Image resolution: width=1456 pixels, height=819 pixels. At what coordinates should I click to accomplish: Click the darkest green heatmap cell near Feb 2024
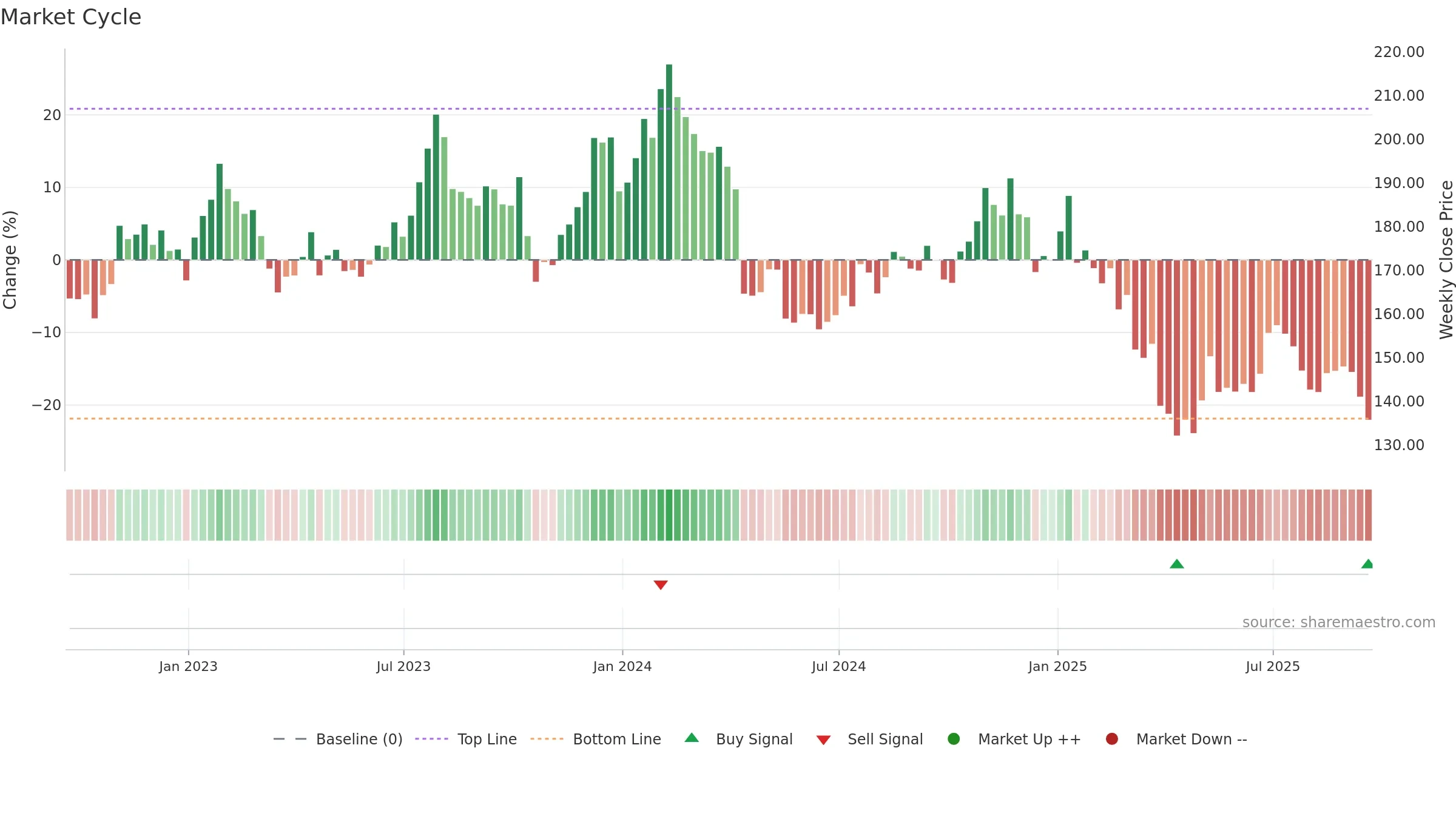point(669,515)
